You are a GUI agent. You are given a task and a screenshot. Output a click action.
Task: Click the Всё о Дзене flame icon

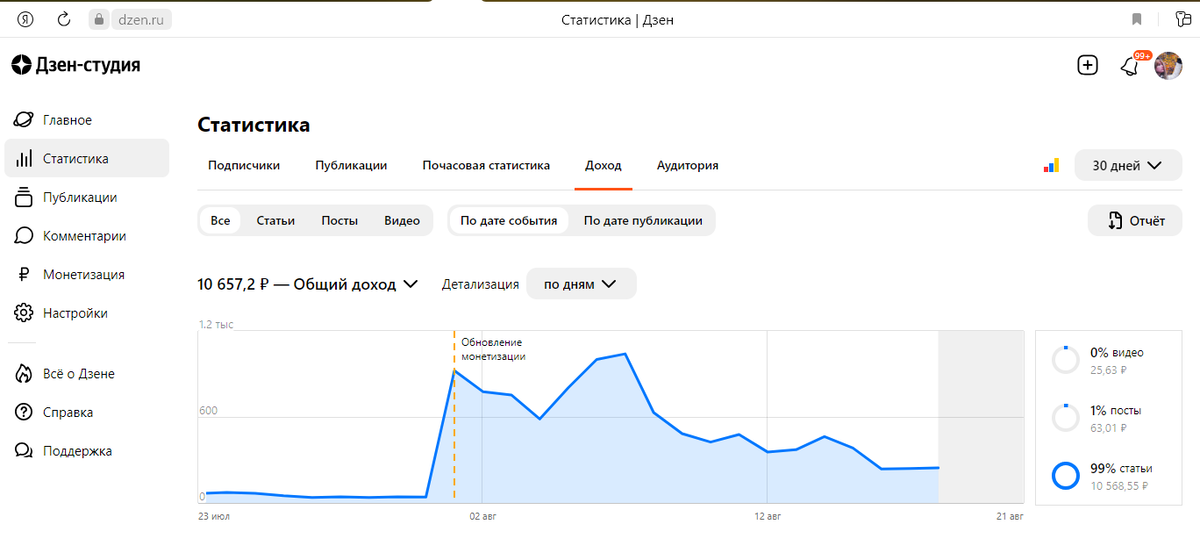[24, 374]
